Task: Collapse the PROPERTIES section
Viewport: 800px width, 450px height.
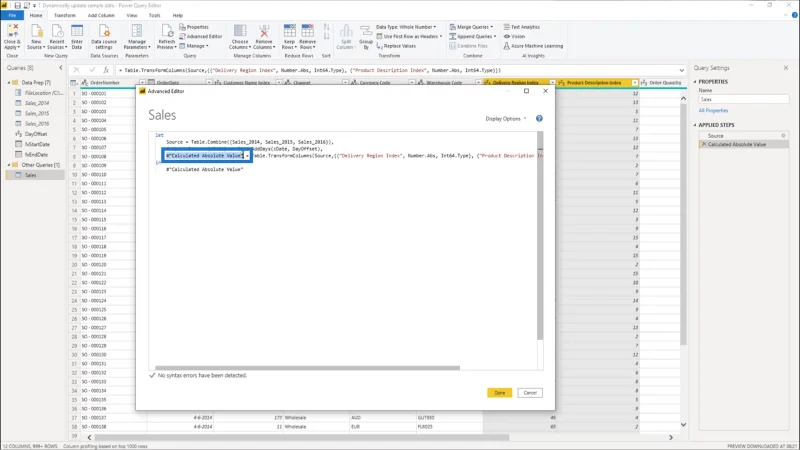Action: (695, 82)
